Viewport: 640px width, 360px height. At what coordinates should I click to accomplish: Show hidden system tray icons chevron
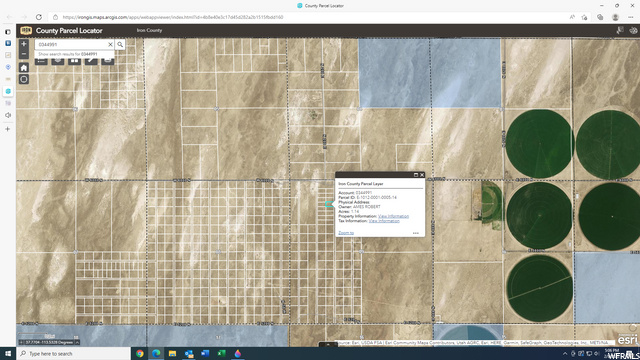565,354
